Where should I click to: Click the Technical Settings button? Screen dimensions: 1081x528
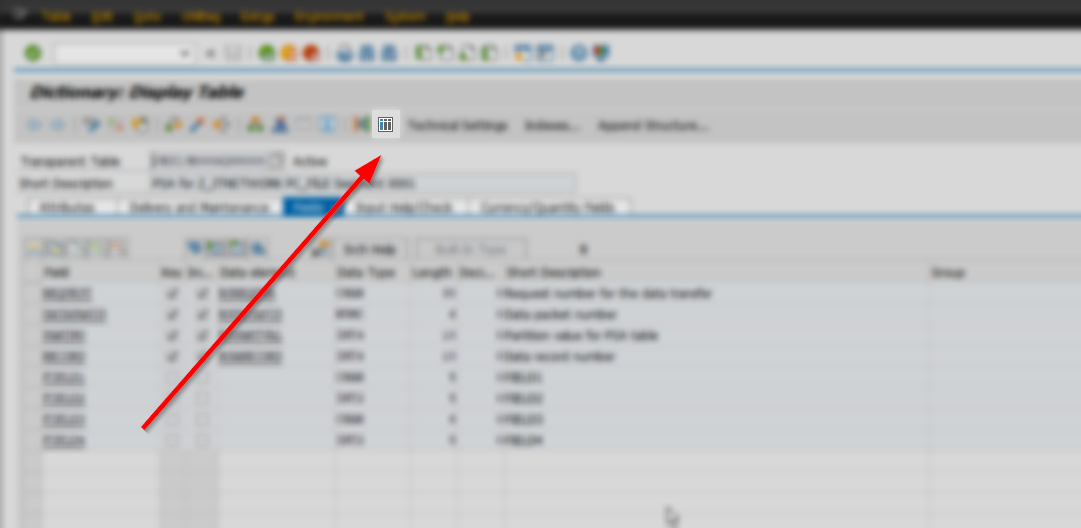(458, 125)
